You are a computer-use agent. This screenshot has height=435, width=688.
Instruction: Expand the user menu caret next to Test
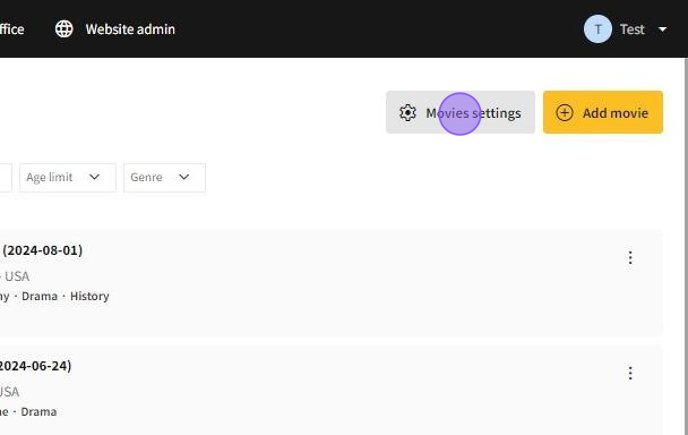[x=662, y=30]
